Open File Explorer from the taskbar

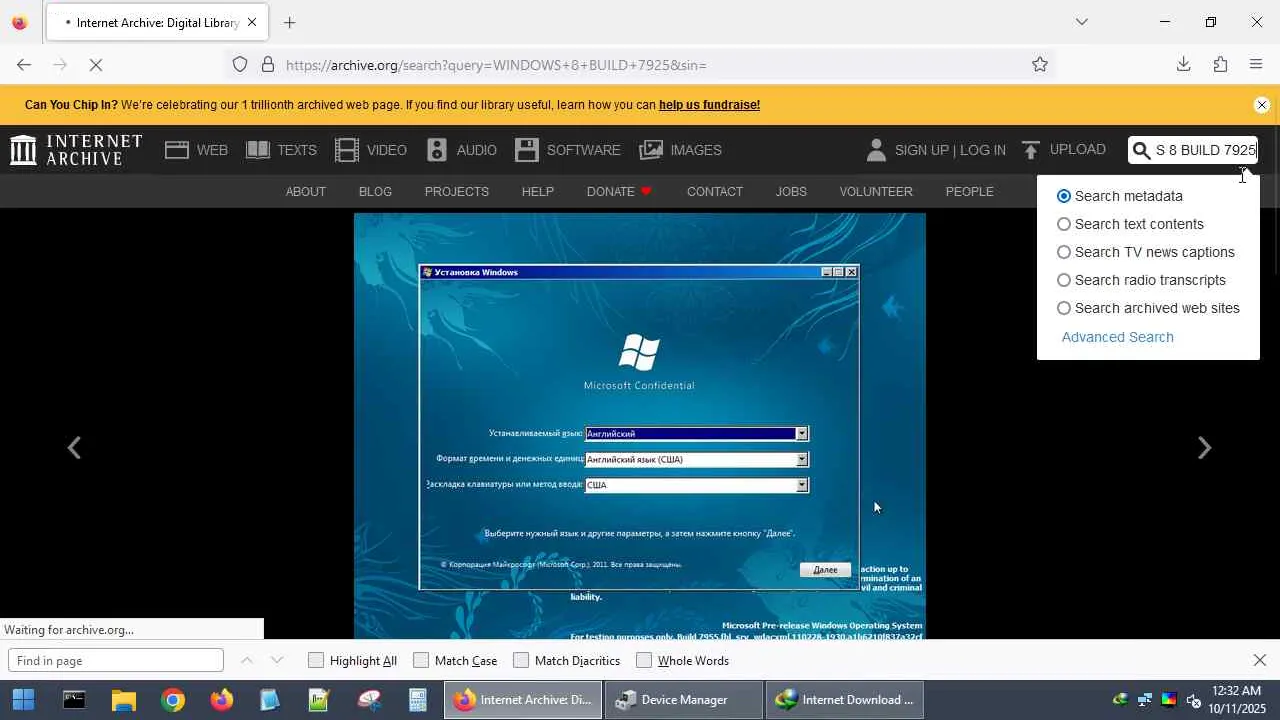click(x=123, y=700)
